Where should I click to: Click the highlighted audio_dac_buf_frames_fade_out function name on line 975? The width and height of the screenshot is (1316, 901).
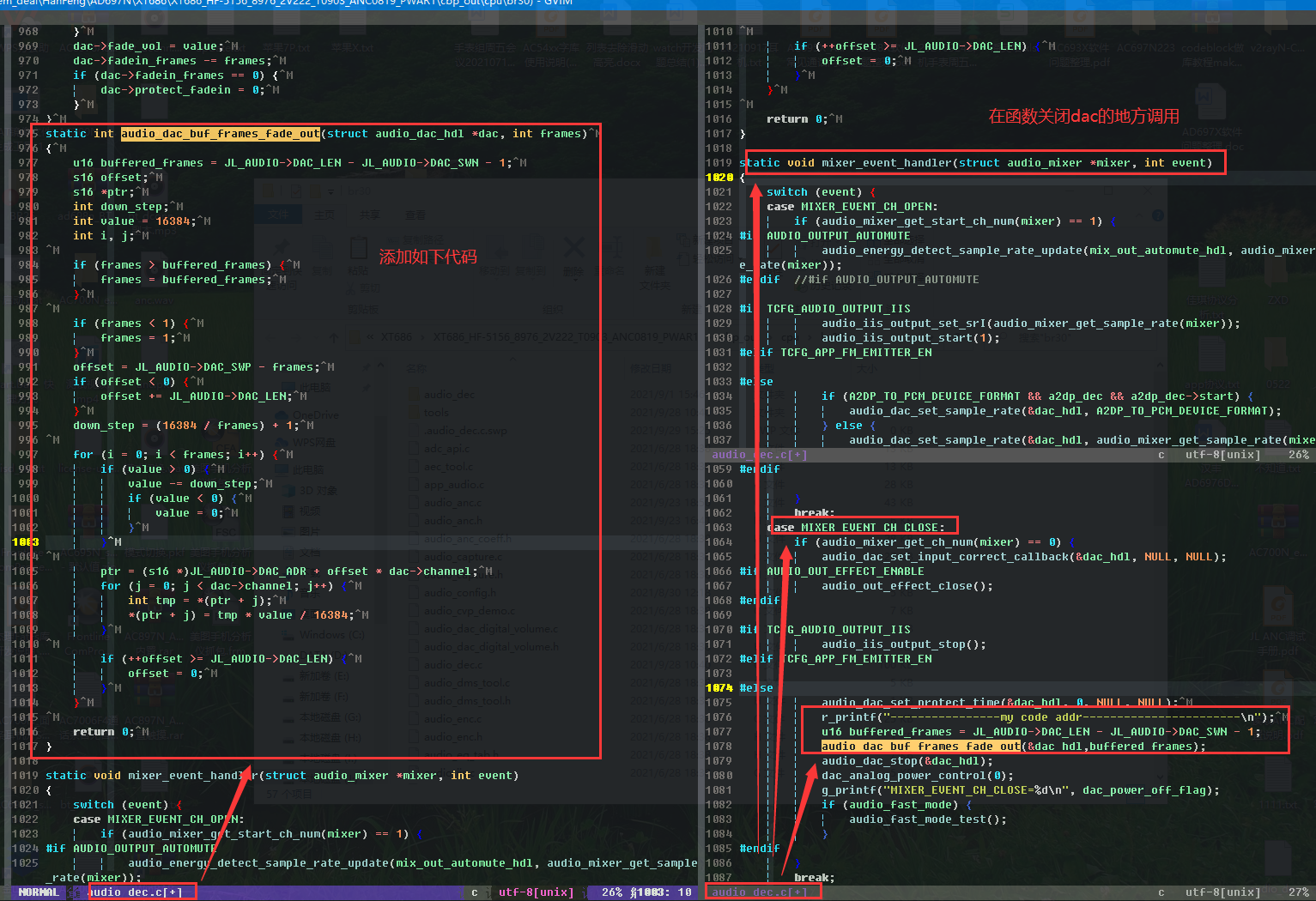[221, 134]
